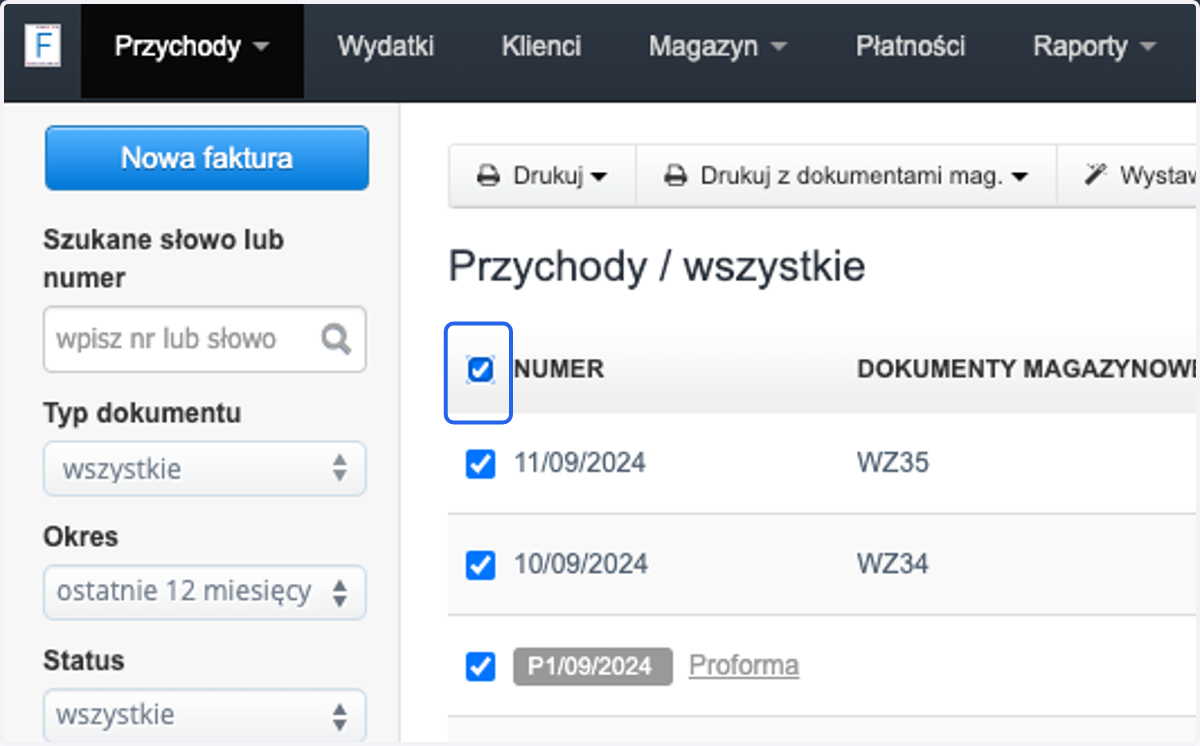Go to the Płatności section

pyautogui.click(x=910, y=47)
